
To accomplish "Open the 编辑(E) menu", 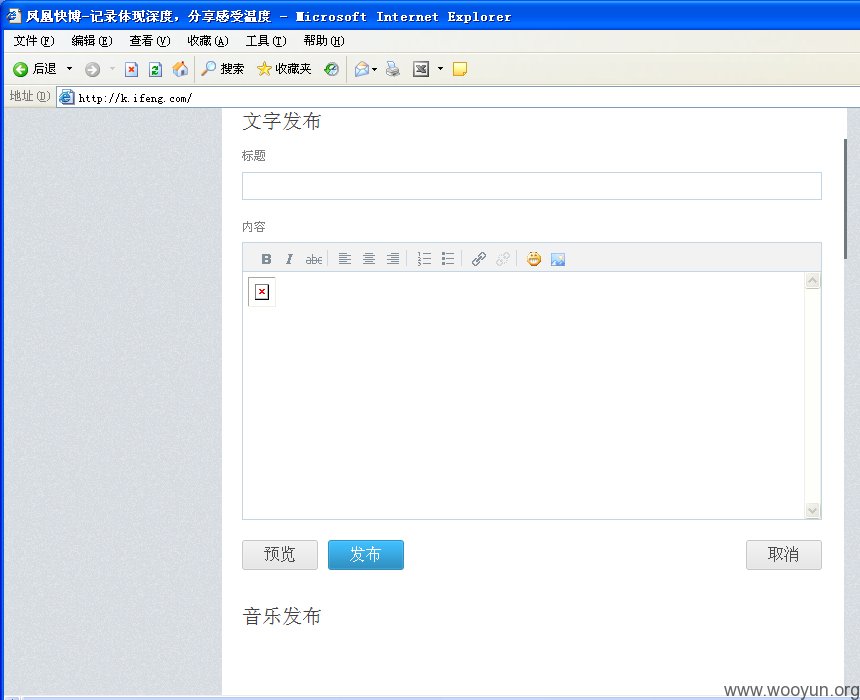I will [x=92, y=41].
